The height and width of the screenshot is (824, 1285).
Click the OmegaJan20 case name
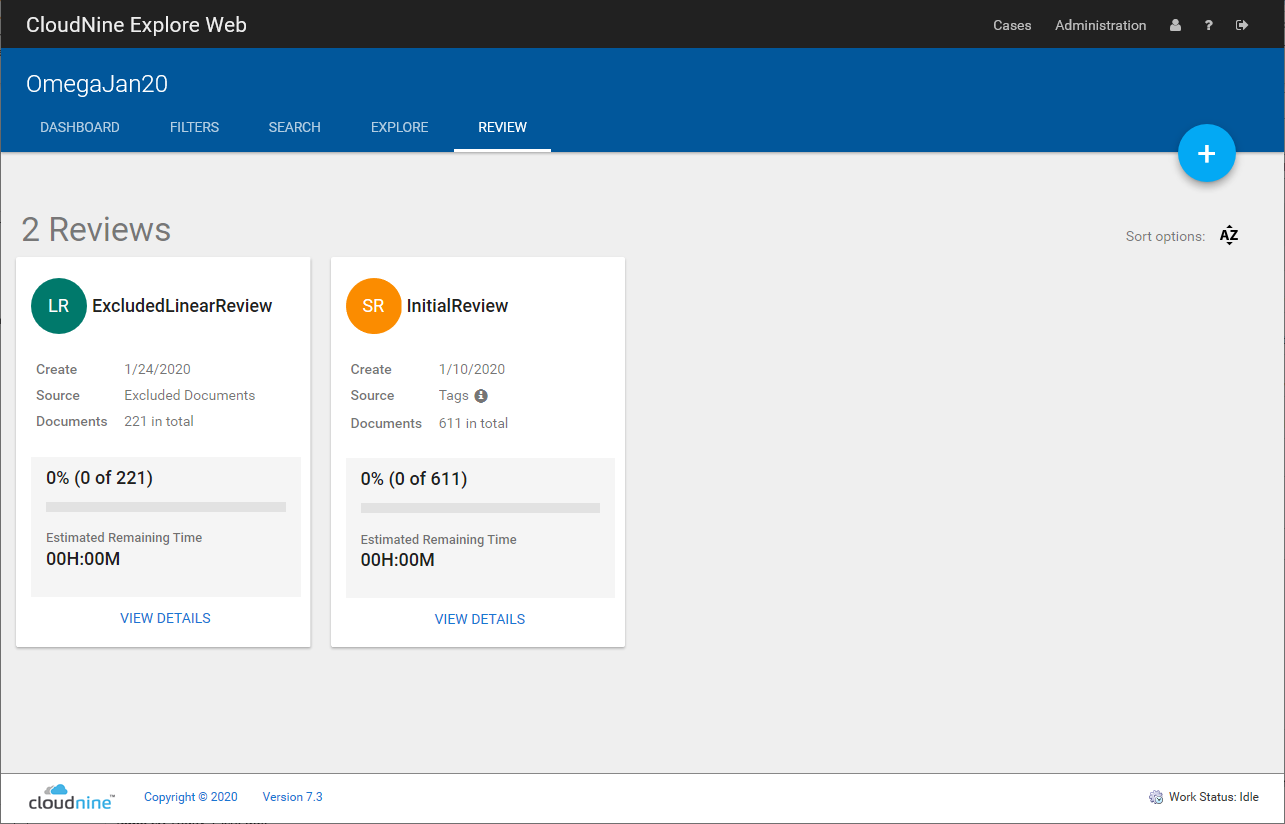97,84
